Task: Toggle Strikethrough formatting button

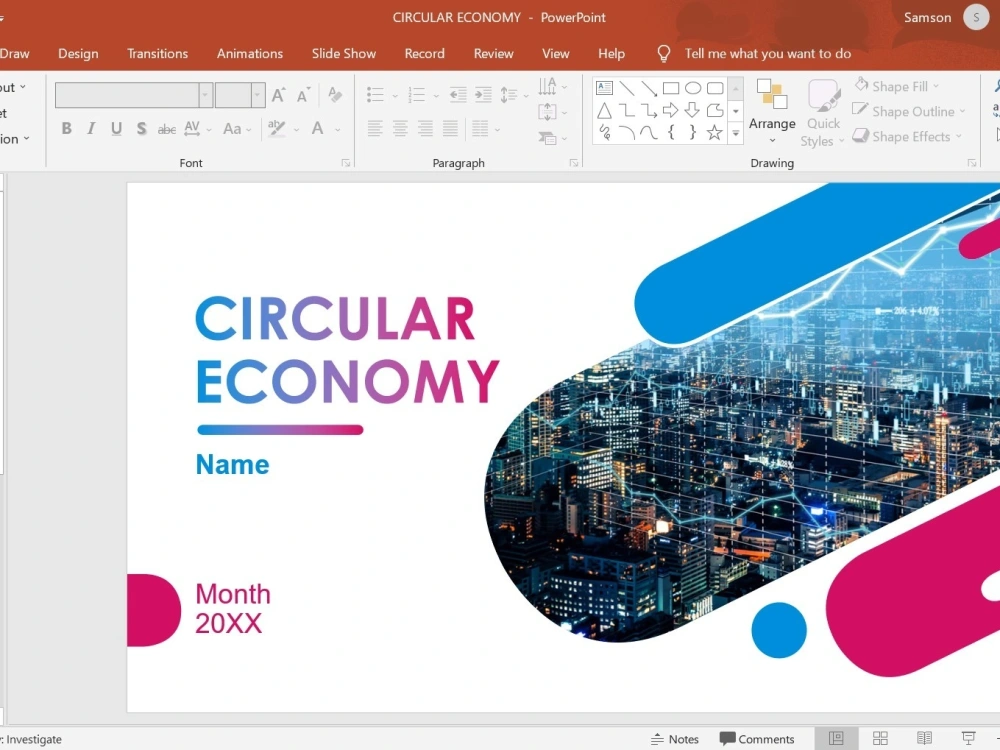Action: 166,129
